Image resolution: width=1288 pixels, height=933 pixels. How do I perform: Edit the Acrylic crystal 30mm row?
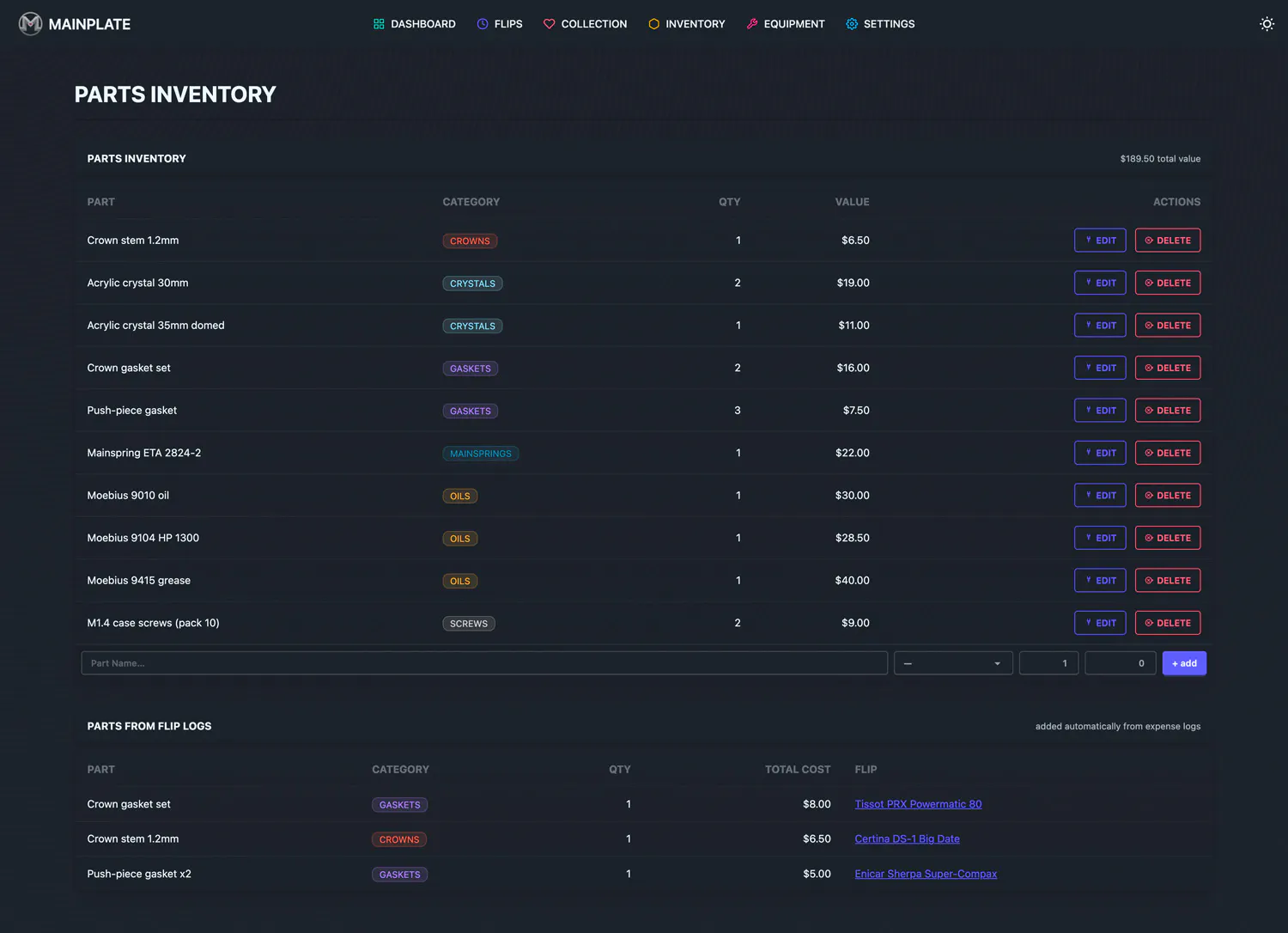(x=1100, y=283)
